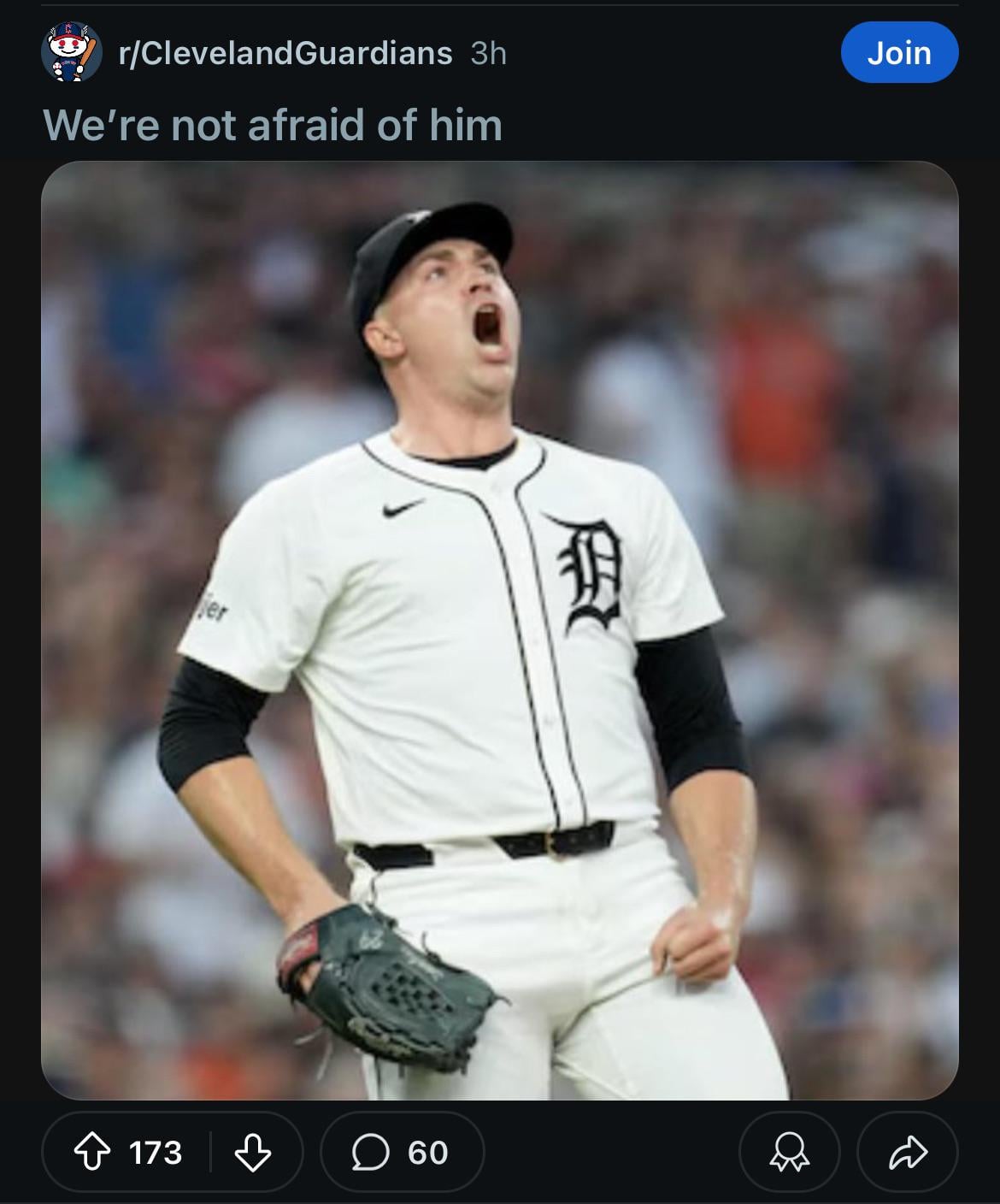Join the r/ClevelandGuardians community

(x=899, y=53)
